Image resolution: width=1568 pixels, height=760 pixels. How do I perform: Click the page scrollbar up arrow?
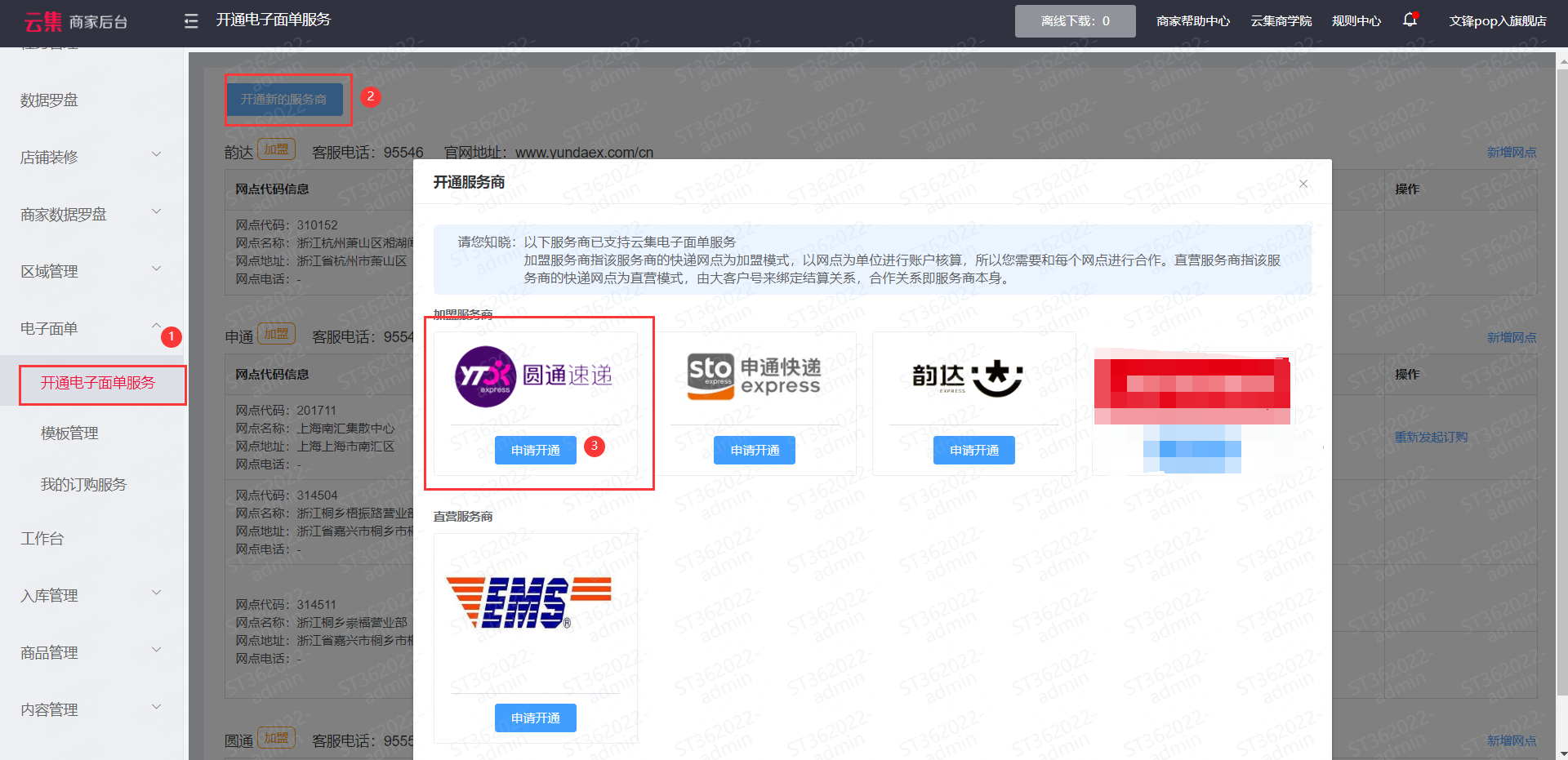tap(1562, 60)
